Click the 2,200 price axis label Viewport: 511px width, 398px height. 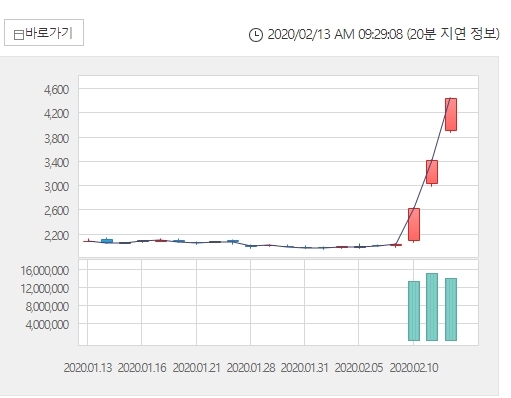coord(56,236)
